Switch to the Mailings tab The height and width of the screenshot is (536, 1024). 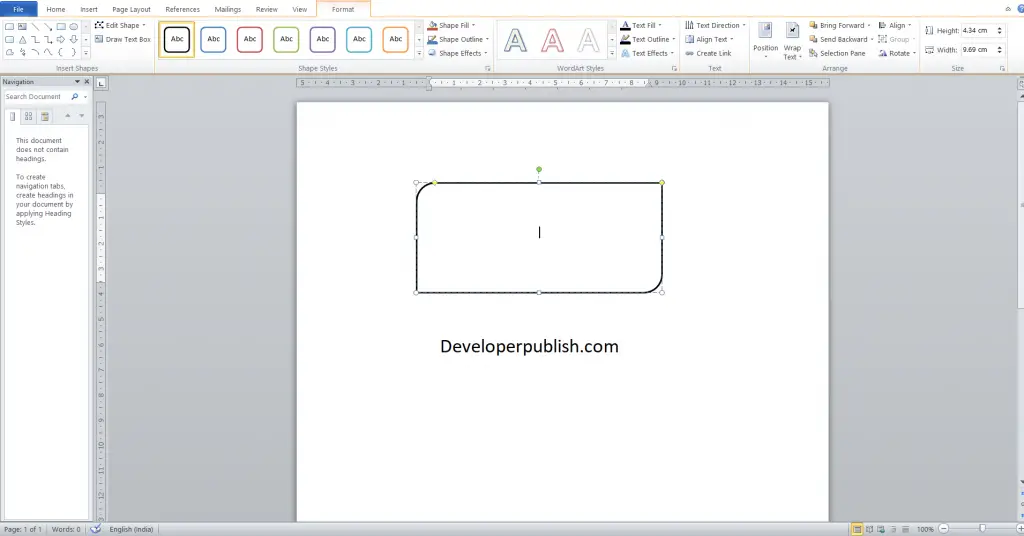tap(227, 9)
